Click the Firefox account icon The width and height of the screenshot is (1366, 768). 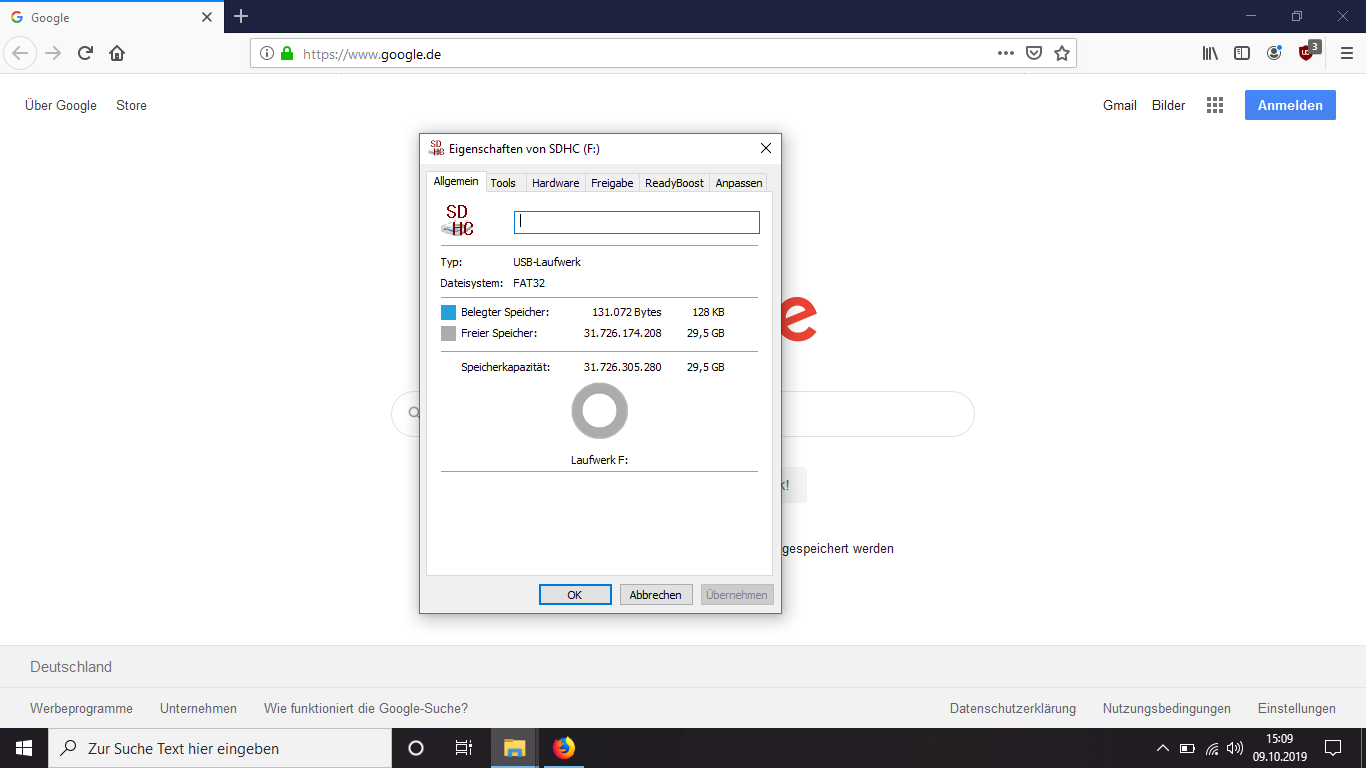click(x=1274, y=53)
